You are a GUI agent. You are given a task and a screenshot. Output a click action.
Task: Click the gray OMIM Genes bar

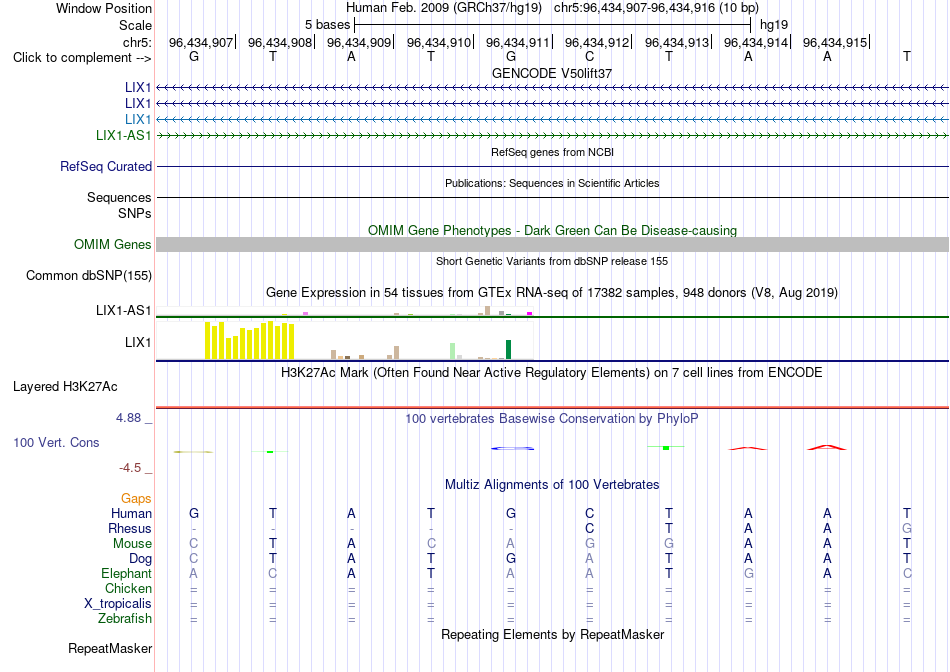click(x=553, y=244)
